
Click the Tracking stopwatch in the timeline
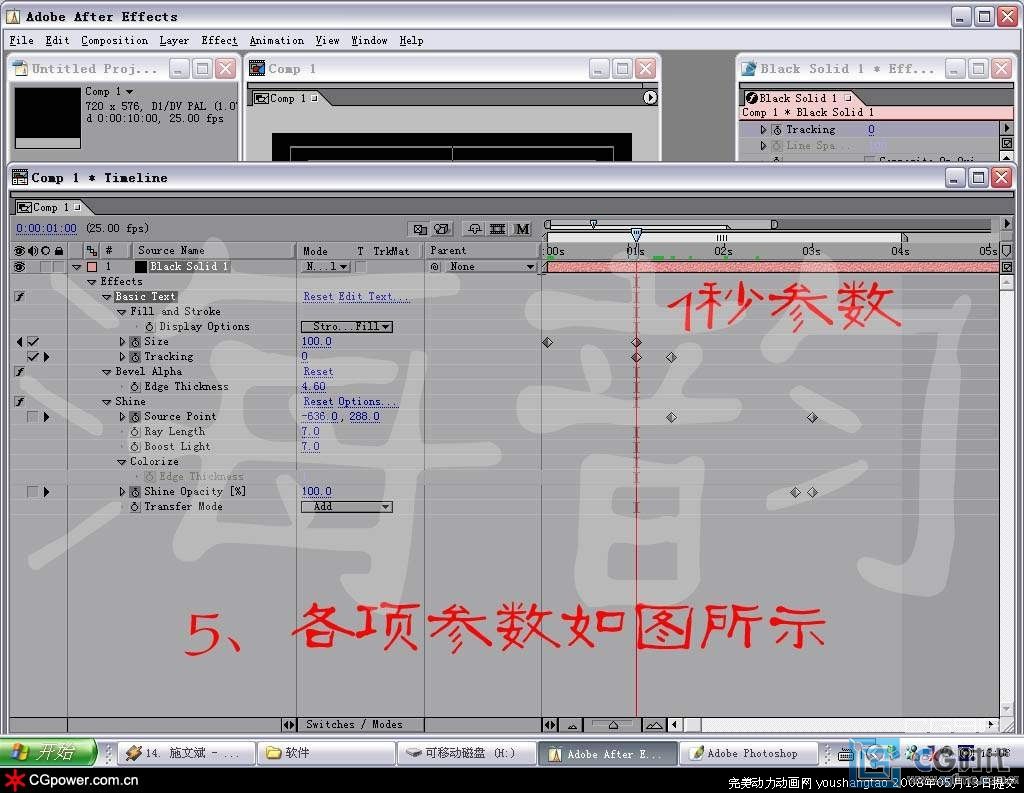135,357
